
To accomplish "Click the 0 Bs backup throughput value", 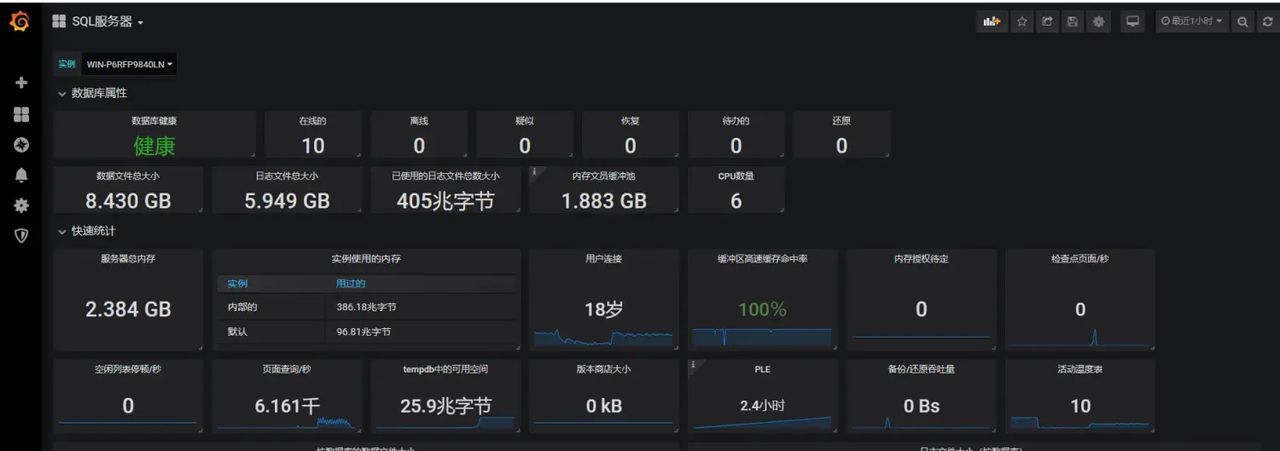I will click(921, 406).
